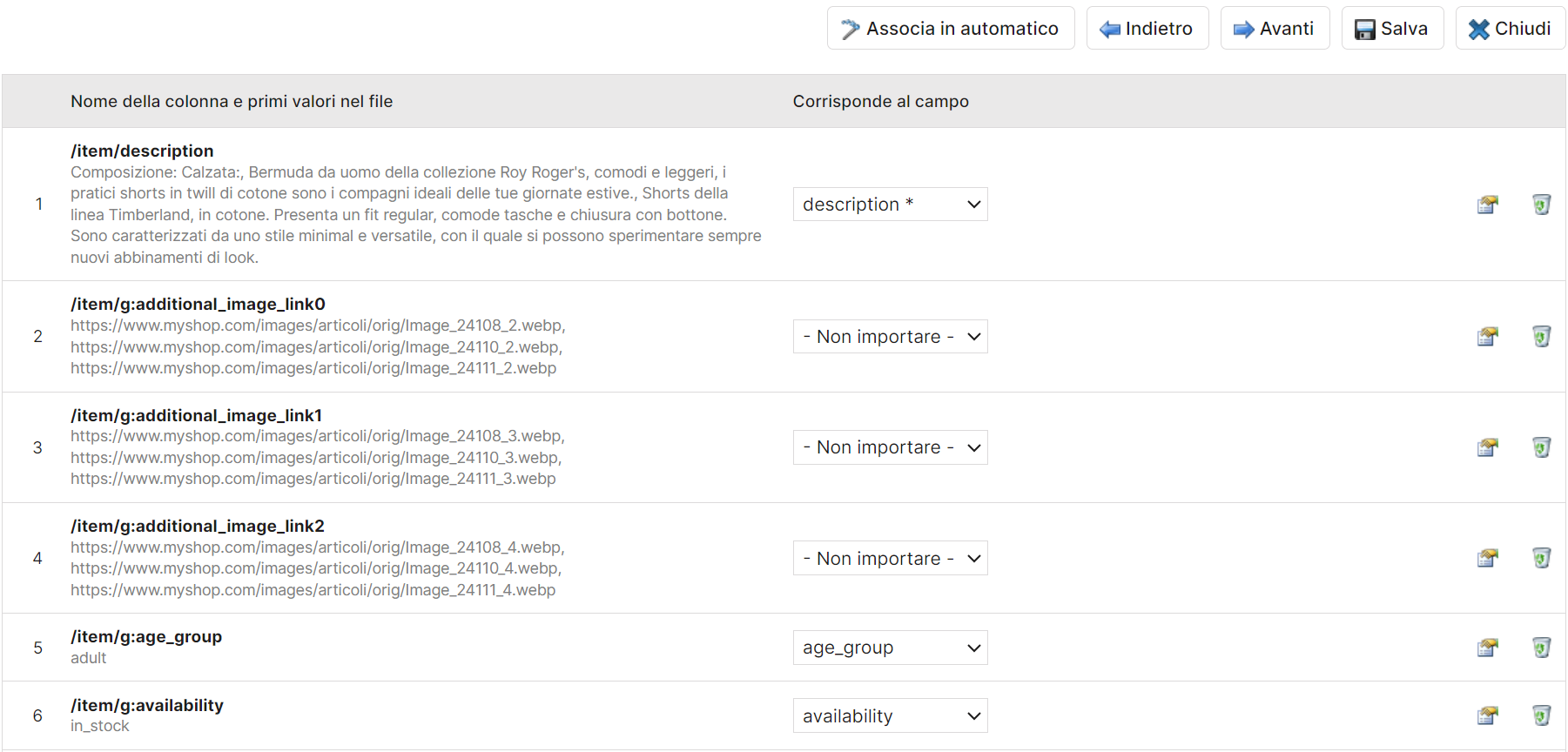1568x752 pixels.
Task: Open the Non importare dropdown for additional_image_link2
Action: click(x=890, y=559)
